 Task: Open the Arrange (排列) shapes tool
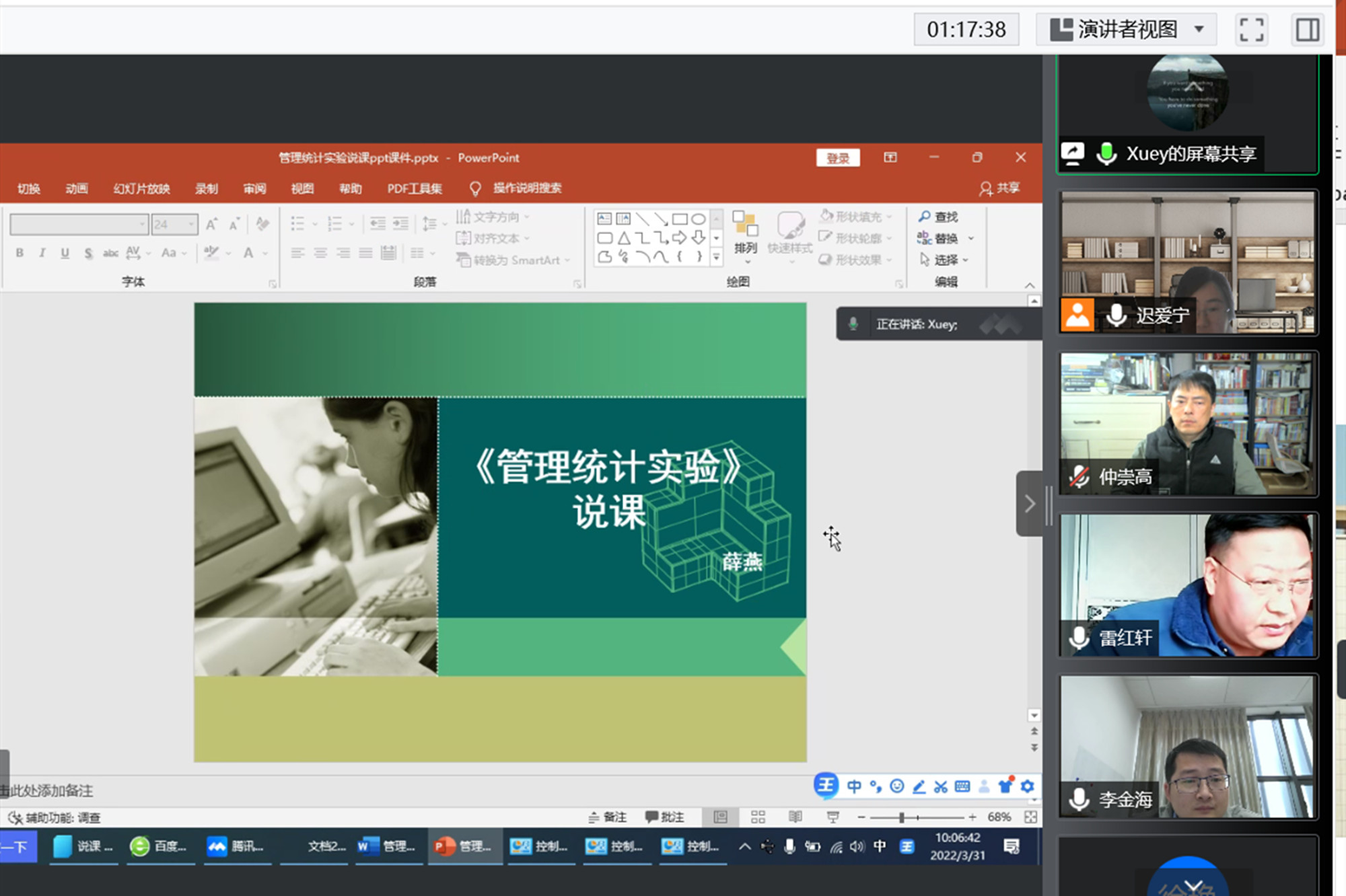click(x=746, y=233)
